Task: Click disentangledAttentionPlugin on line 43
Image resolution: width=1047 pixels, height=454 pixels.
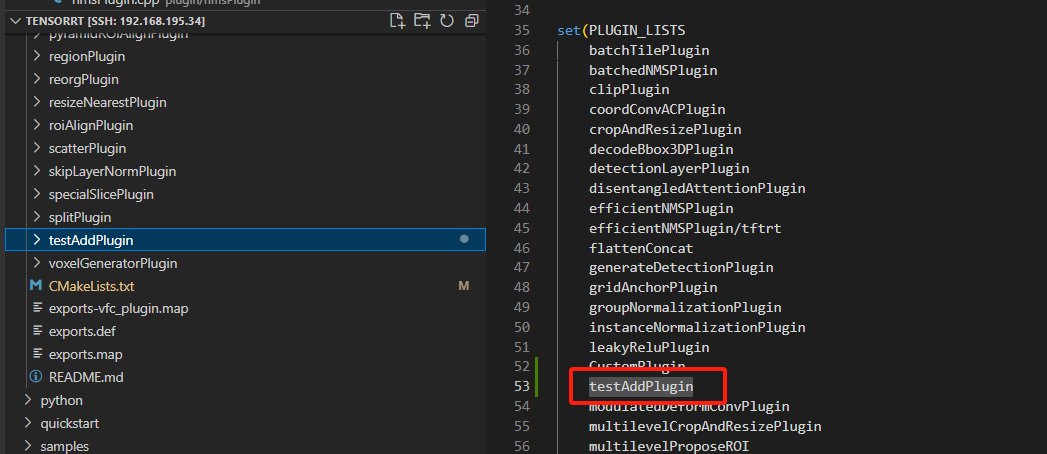Action: [x=697, y=189]
